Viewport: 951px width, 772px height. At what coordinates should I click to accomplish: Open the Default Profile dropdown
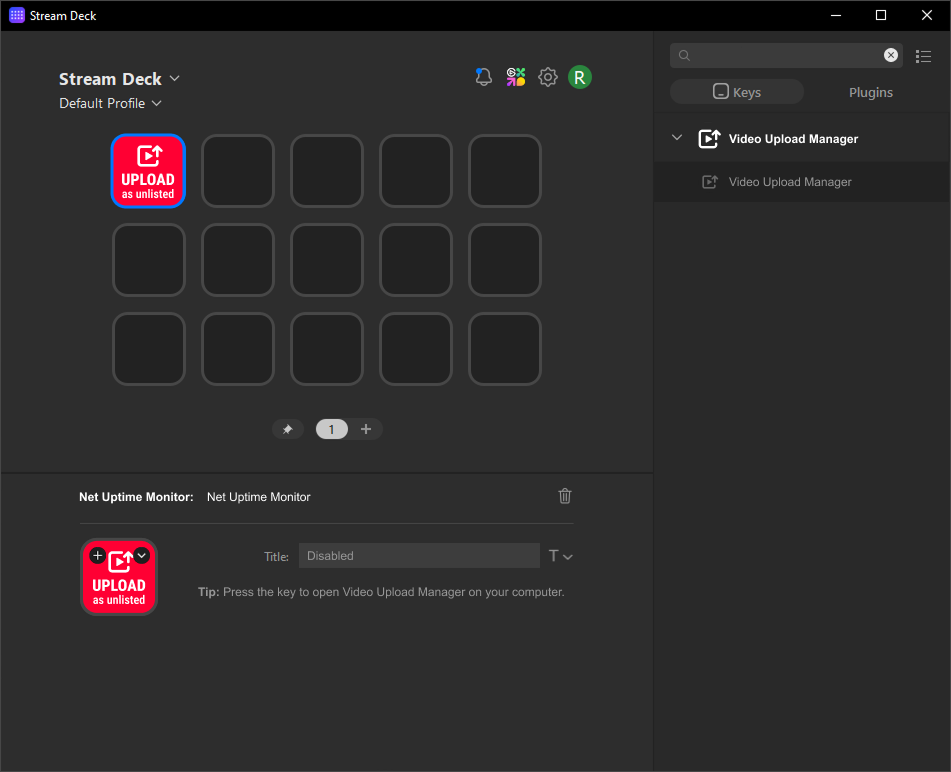point(110,103)
